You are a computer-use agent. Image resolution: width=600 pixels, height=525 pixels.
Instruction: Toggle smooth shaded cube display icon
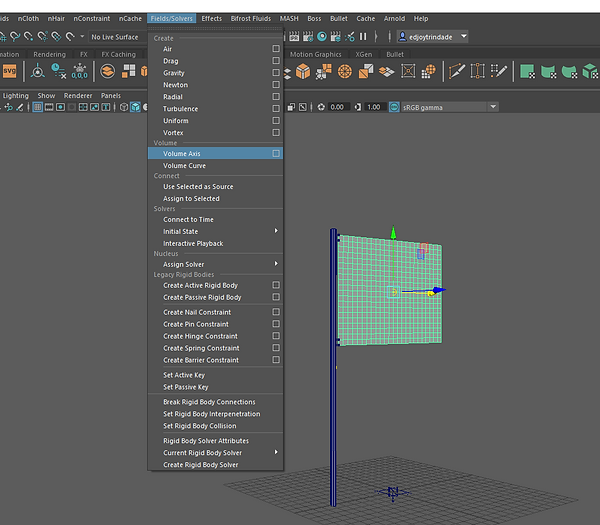point(135,107)
